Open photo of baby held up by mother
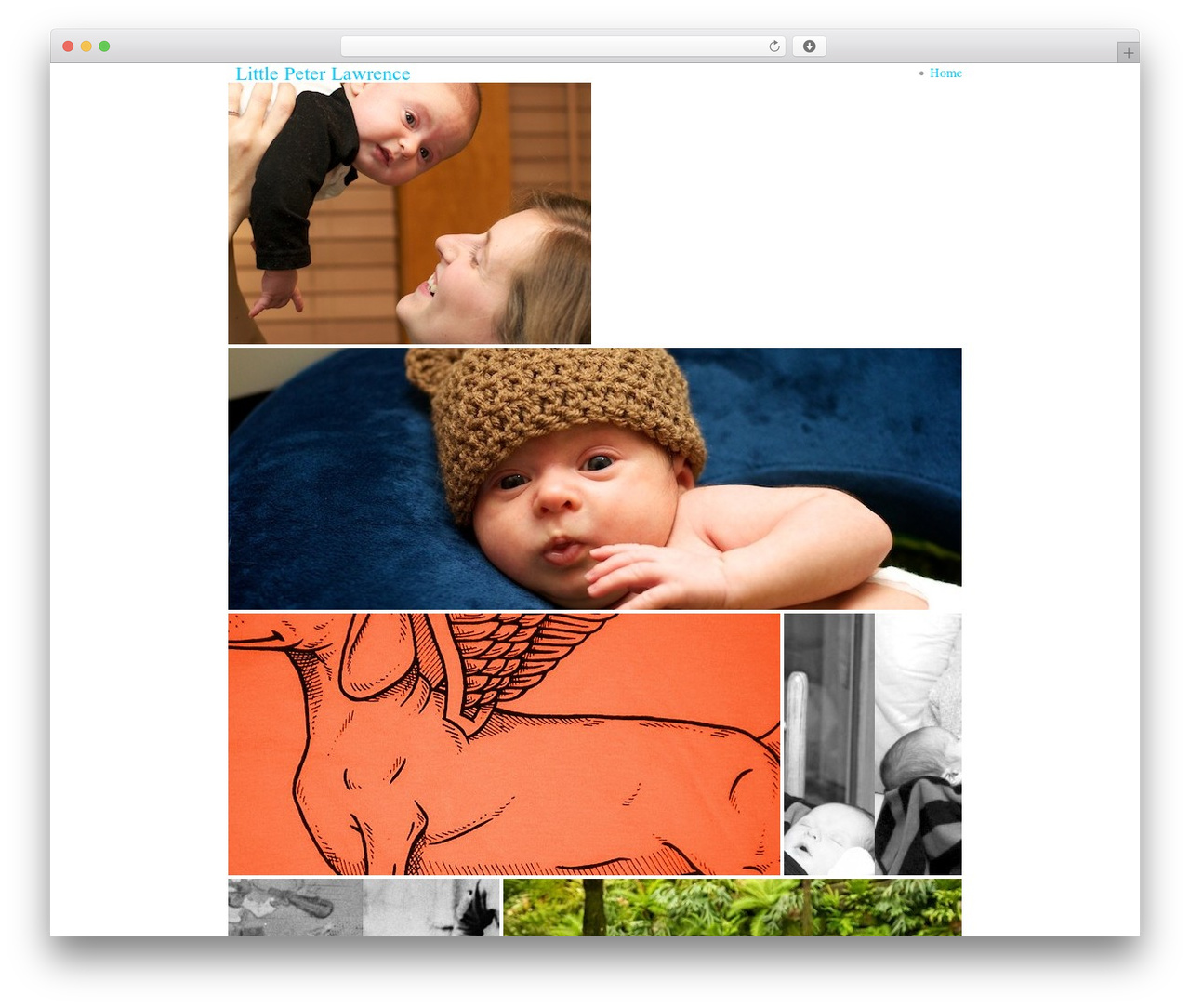The image size is (1190, 1008). (409, 213)
